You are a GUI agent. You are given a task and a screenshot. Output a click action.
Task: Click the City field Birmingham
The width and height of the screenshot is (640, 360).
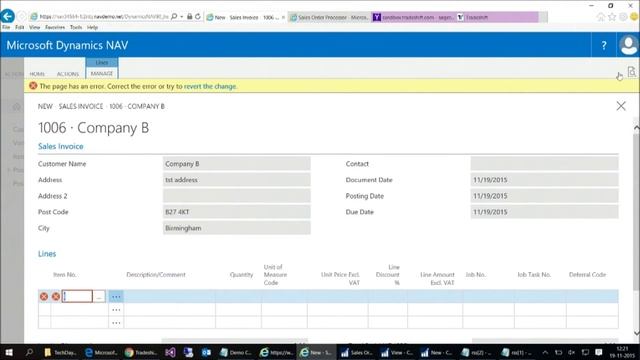pos(236,228)
